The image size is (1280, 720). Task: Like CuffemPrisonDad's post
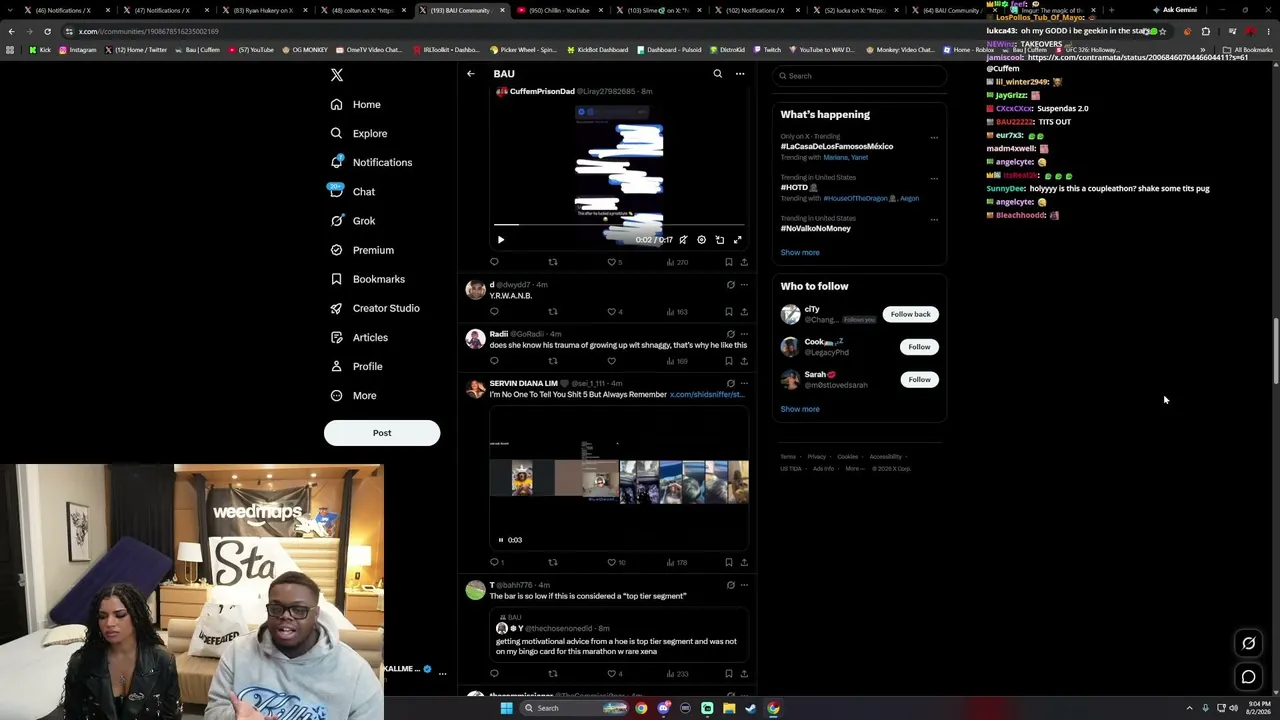tap(614, 262)
